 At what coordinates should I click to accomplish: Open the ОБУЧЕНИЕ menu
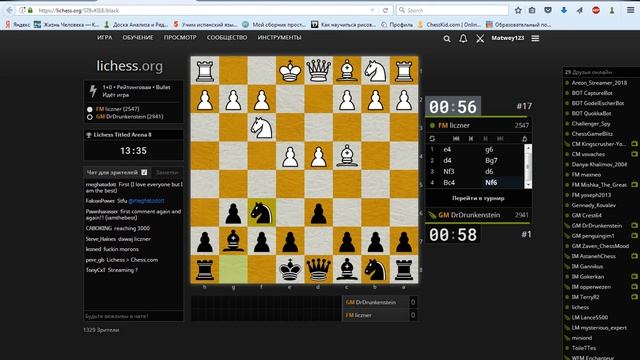coord(138,38)
